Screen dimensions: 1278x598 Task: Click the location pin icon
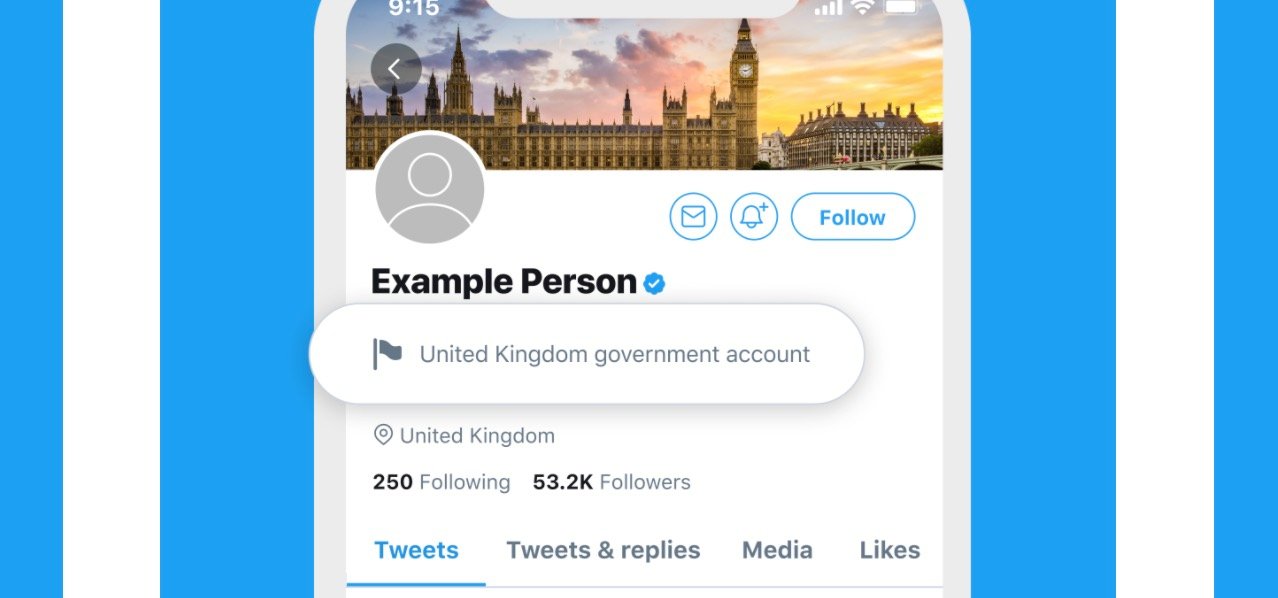pyautogui.click(x=382, y=435)
